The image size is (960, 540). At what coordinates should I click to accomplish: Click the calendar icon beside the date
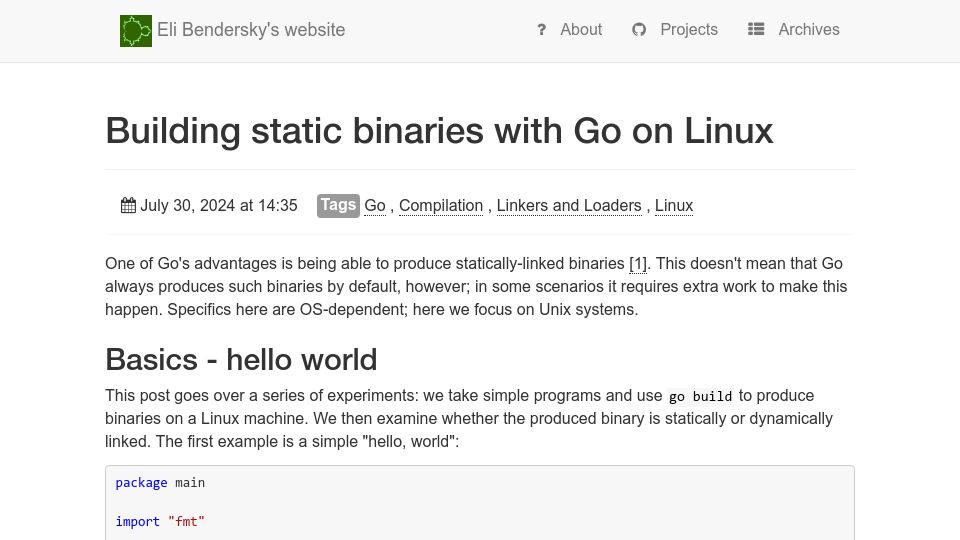point(128,205)
